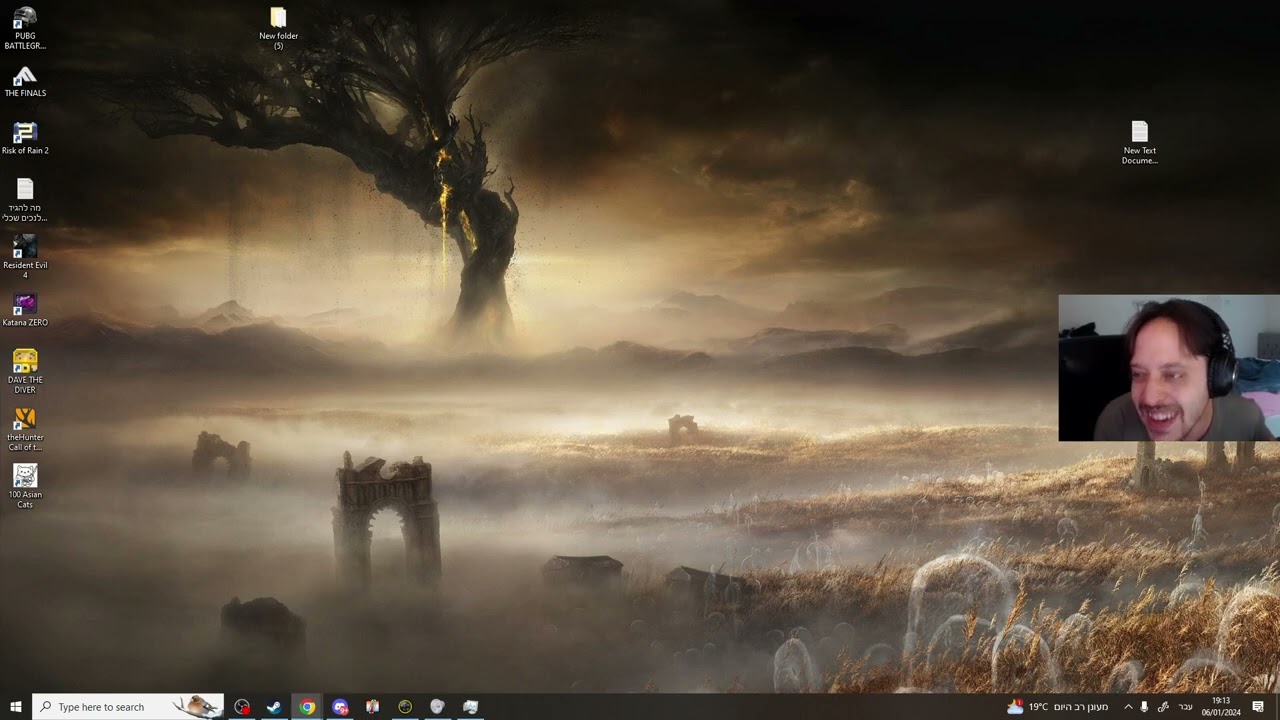
Task: Open Steam from the taskbar
Action: (x=274, y=707)
